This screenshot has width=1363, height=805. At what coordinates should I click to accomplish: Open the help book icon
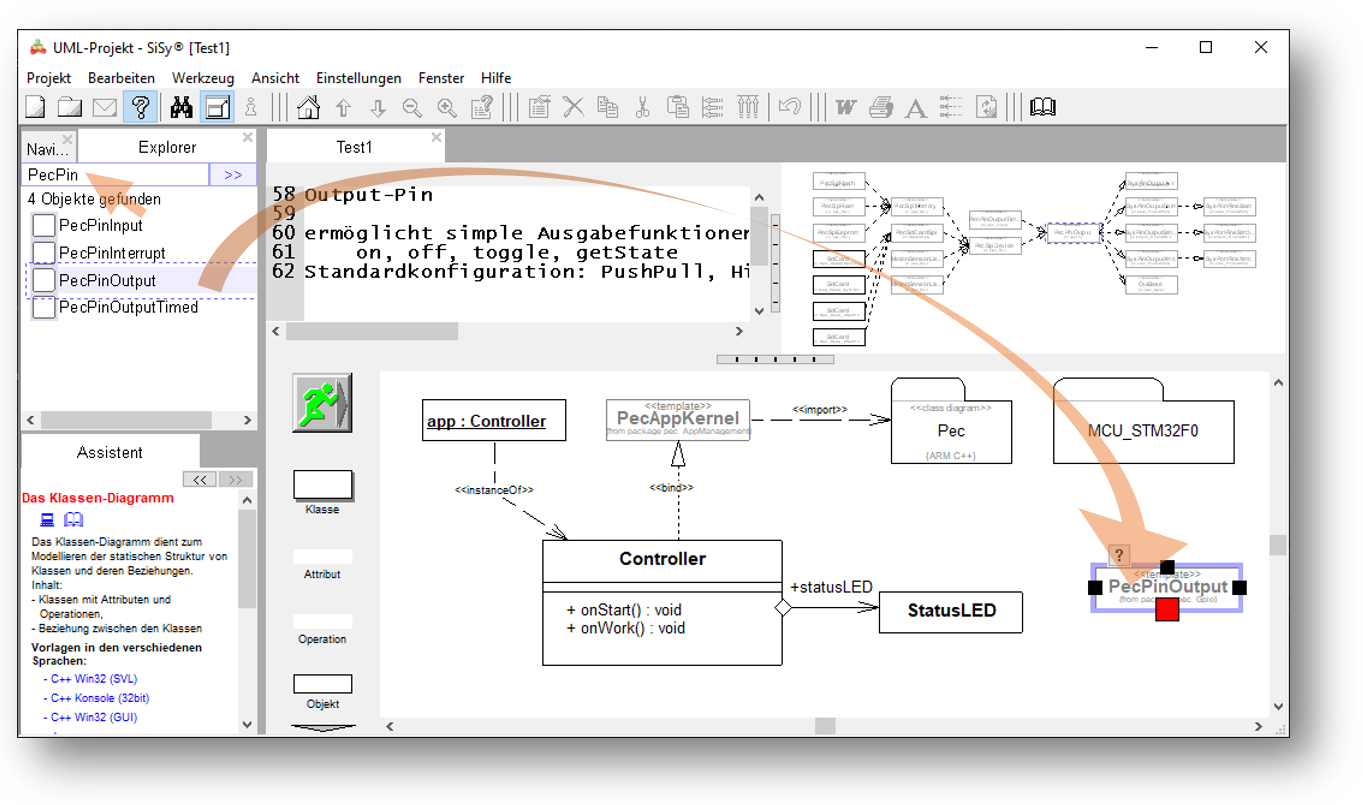(1043, 107)
